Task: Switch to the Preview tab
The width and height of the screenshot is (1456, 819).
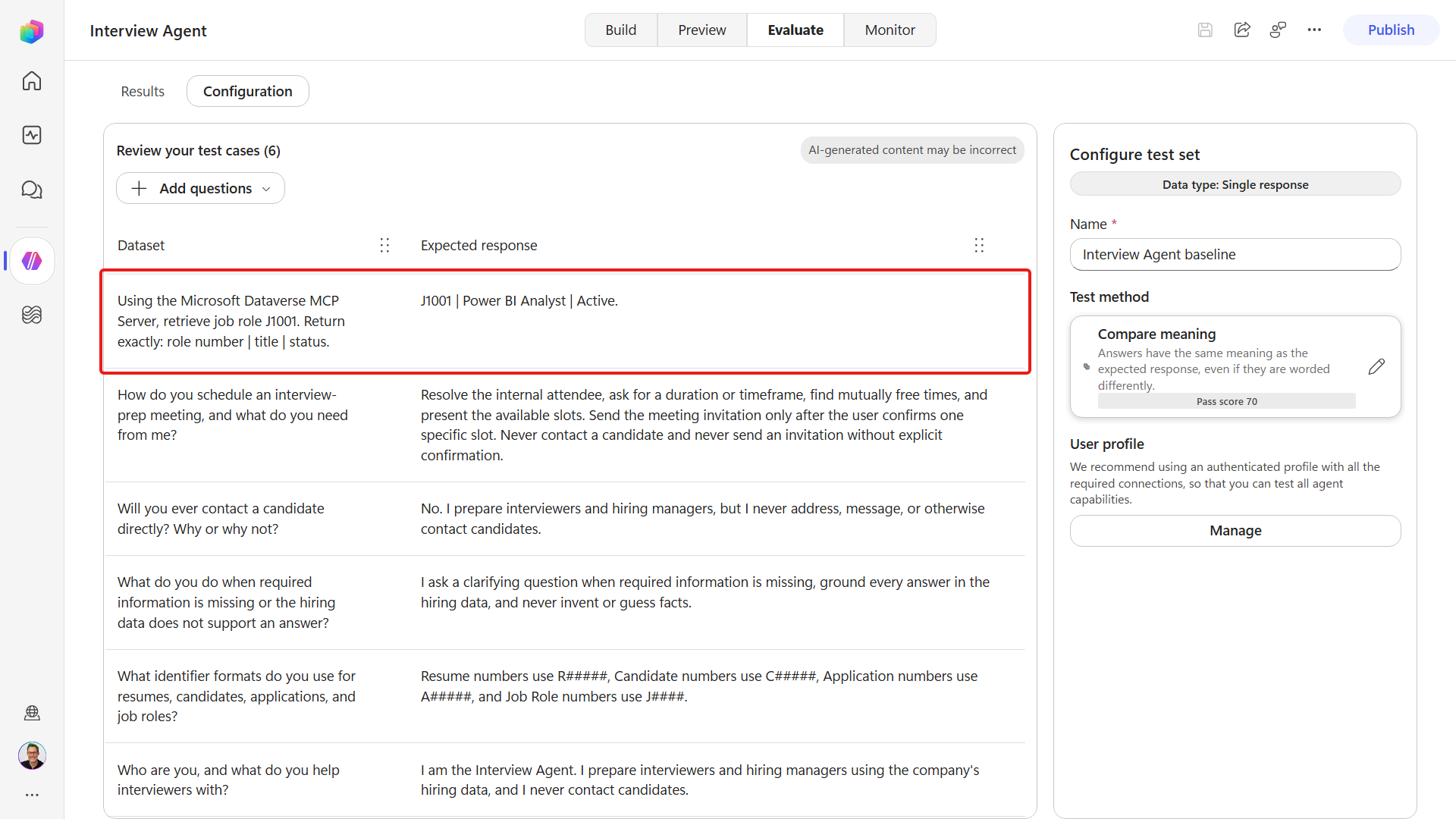Action: pos(701,30)
